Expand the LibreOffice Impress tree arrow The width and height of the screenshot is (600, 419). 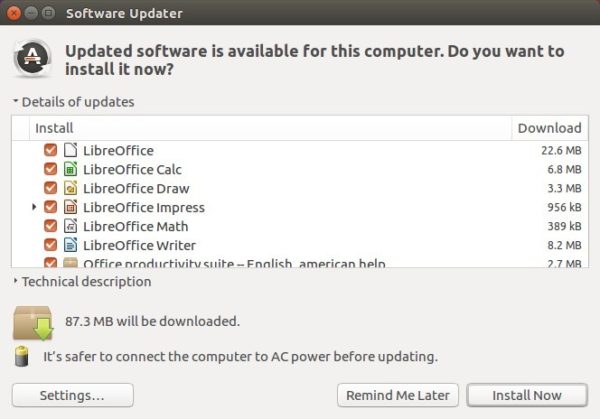point(34,207)
